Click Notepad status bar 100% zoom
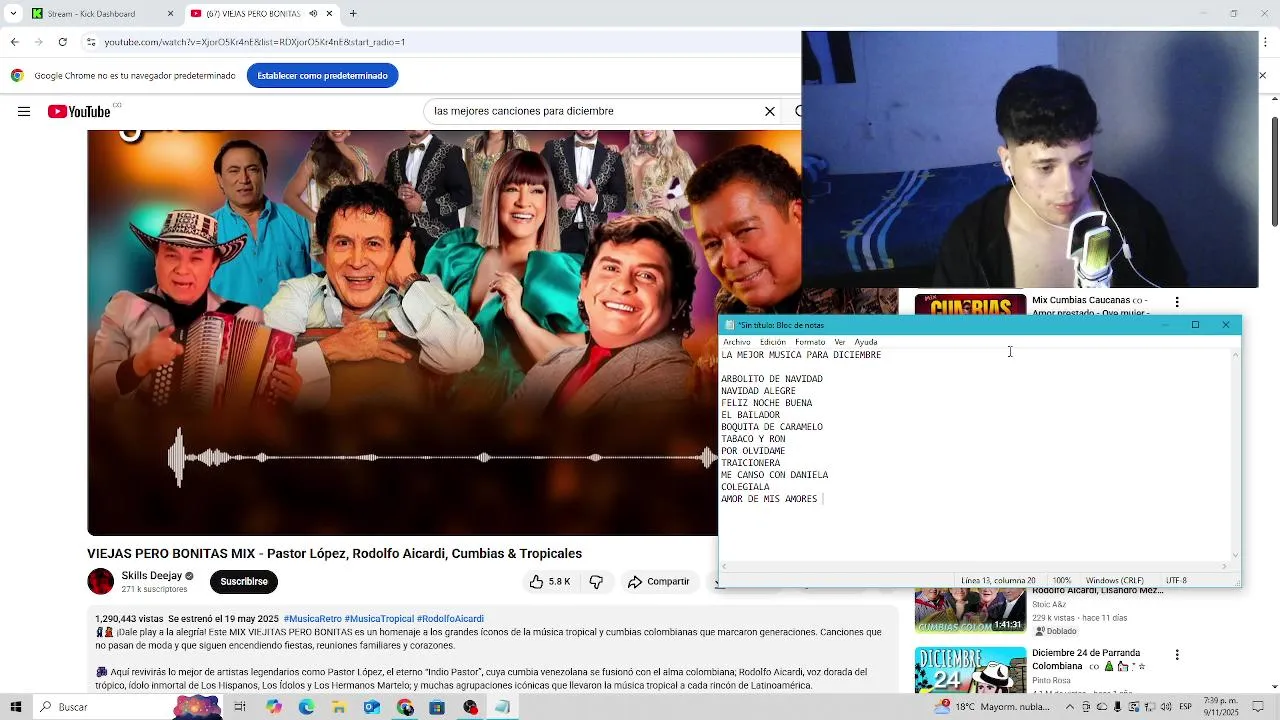Image resolution: width=1280 pixels, height=720 pixels. [x=1062, y=580]
